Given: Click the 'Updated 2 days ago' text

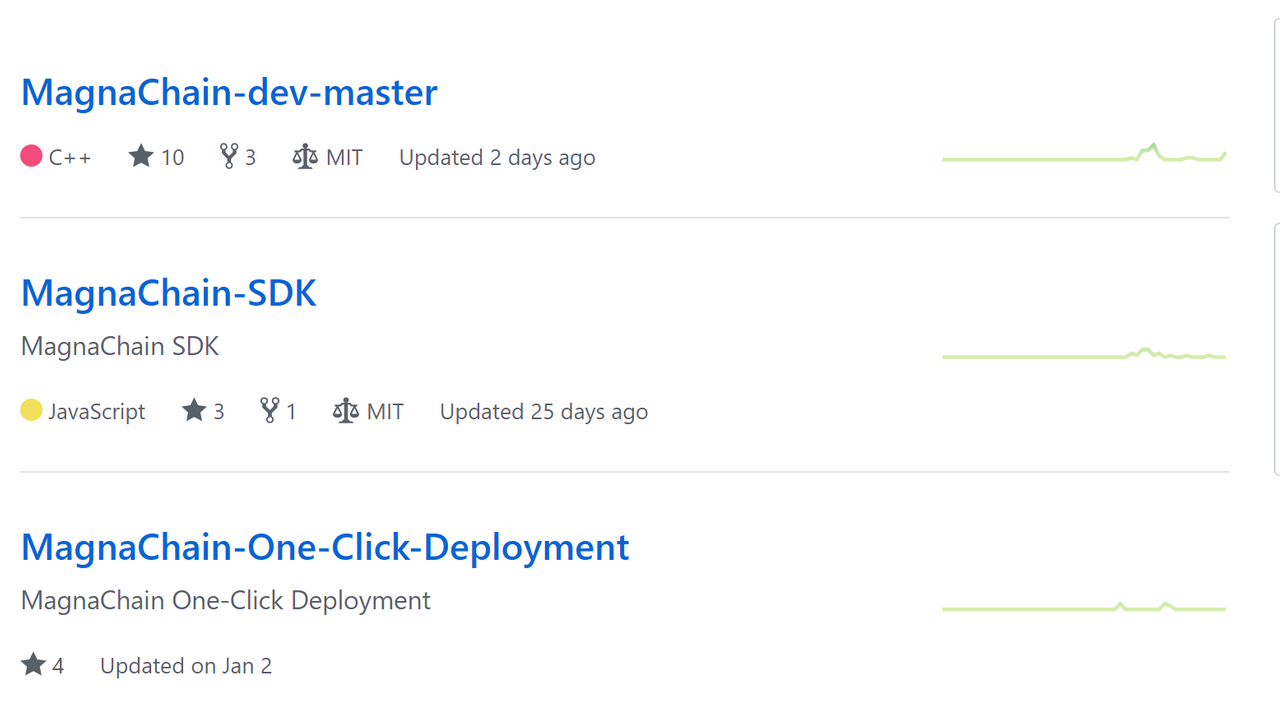Looking at the screenshot, I should tap(497, 157).
